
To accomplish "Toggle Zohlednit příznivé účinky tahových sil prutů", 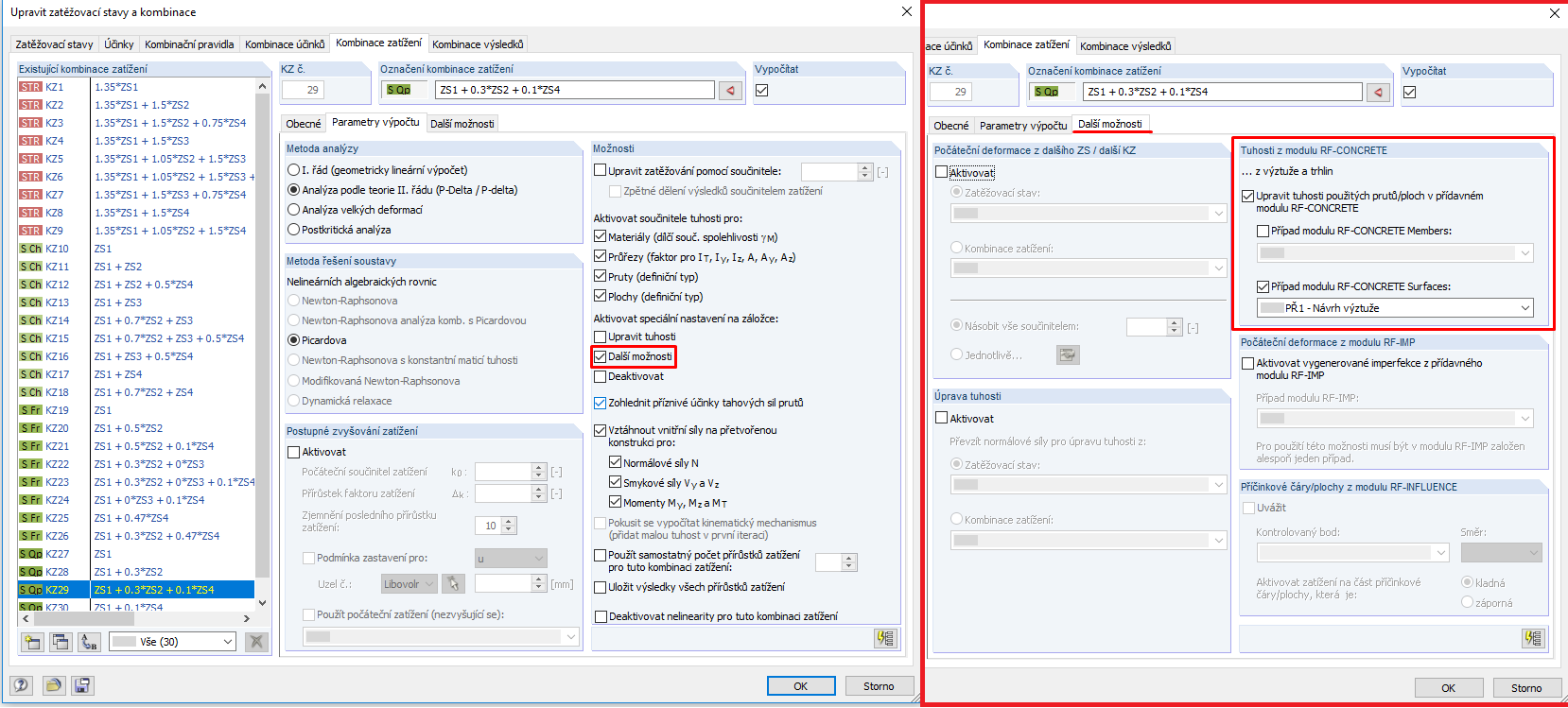I will tap(600, 403).
